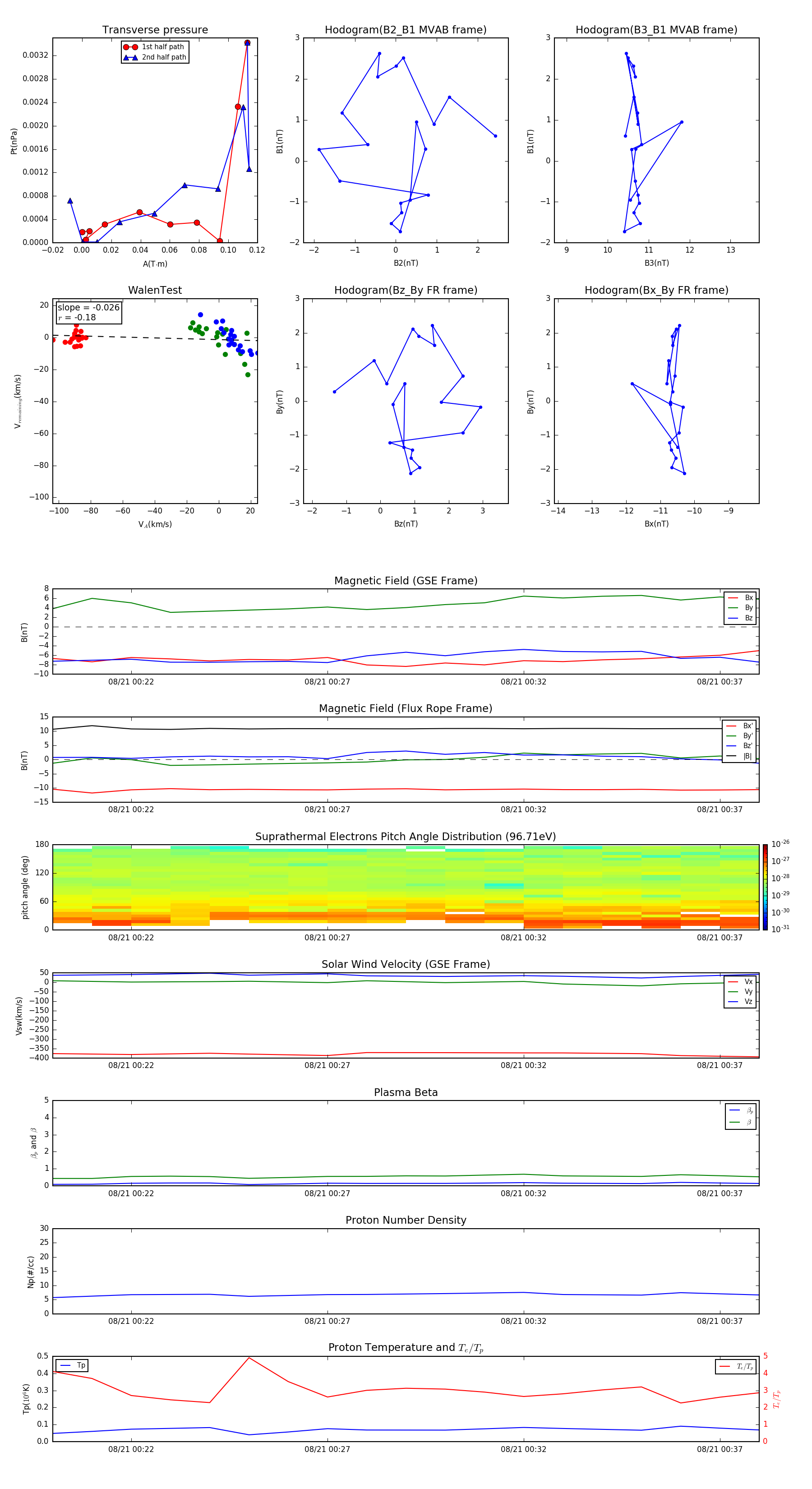Image resolution: width=812 pixels, height=1489 pixels.
Task: Click the pitch angle colorbar scale
Action: click(x=765, y=887)
